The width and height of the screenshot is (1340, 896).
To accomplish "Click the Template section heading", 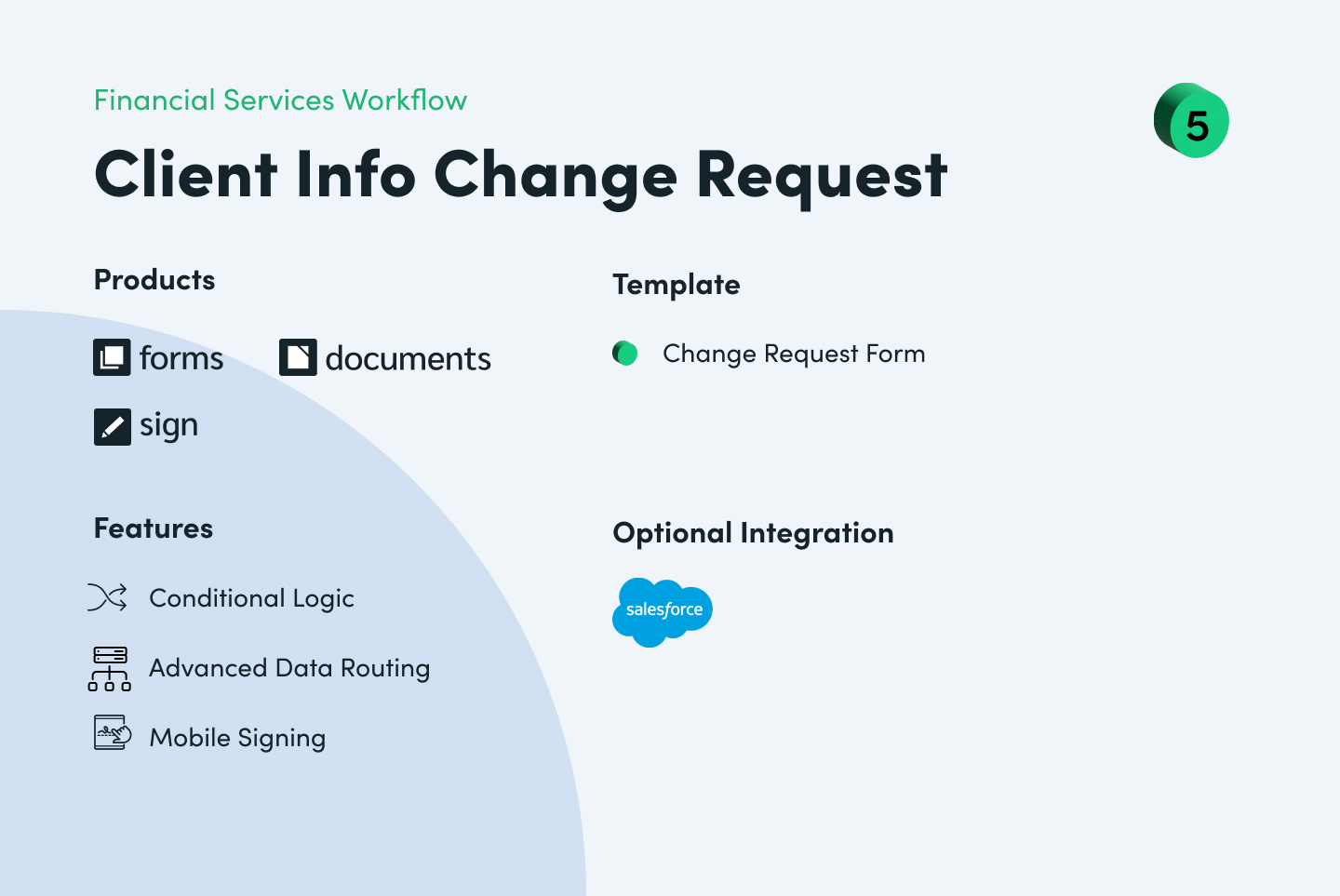I will [x=677, y=285].
